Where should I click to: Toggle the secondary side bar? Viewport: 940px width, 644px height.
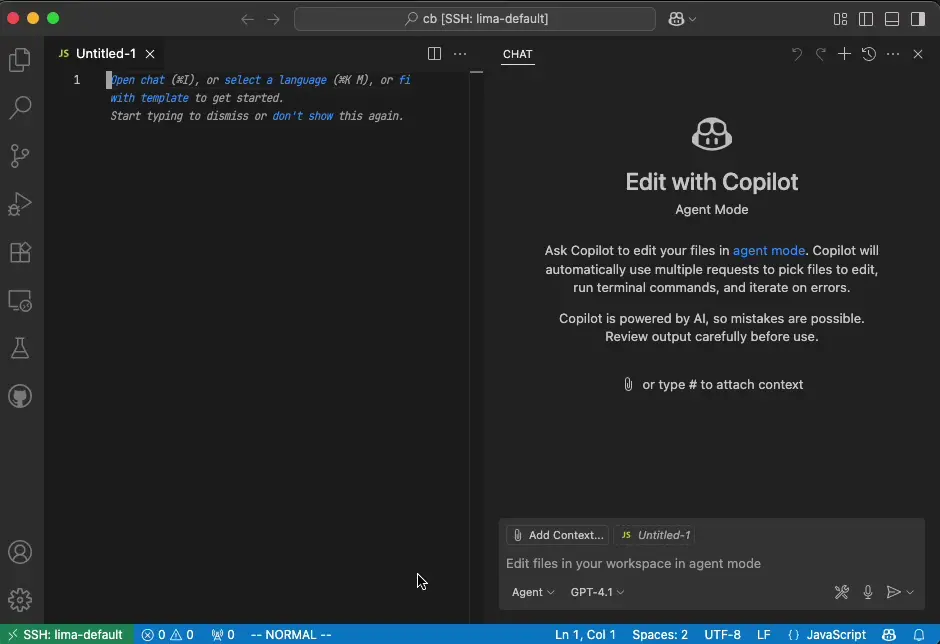[918, 19]
